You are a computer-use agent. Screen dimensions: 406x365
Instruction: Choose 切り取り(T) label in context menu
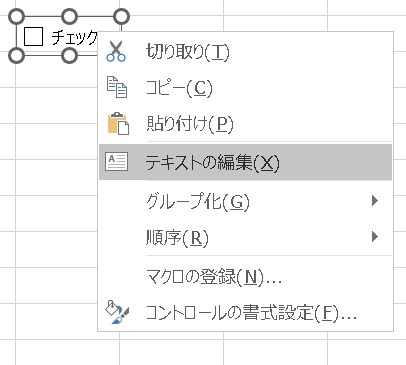click(188, 52)
